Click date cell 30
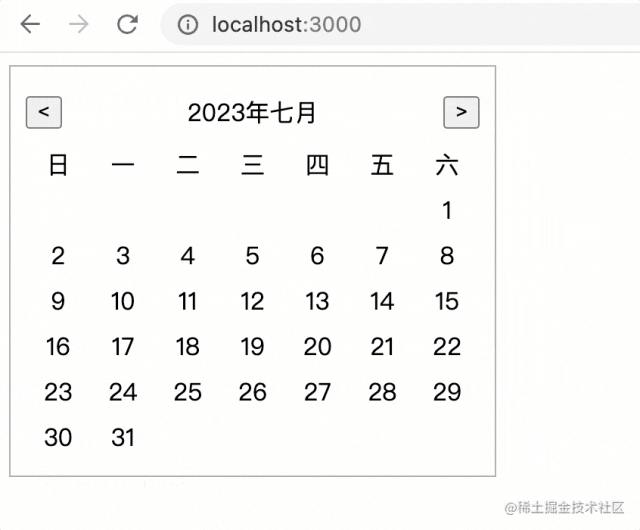The width and height of the screenshot is (640, 530). coord(58,437)
